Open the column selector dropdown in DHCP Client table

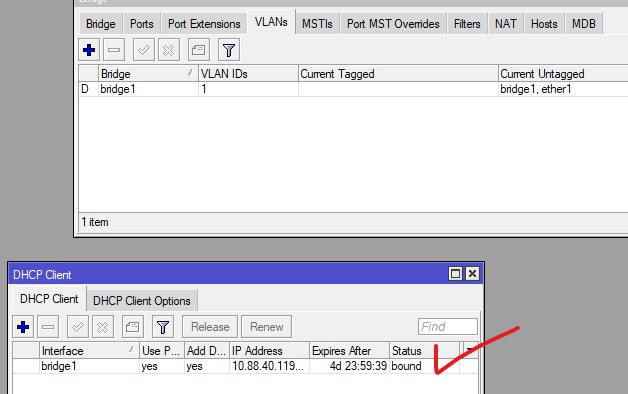point(469,350)
